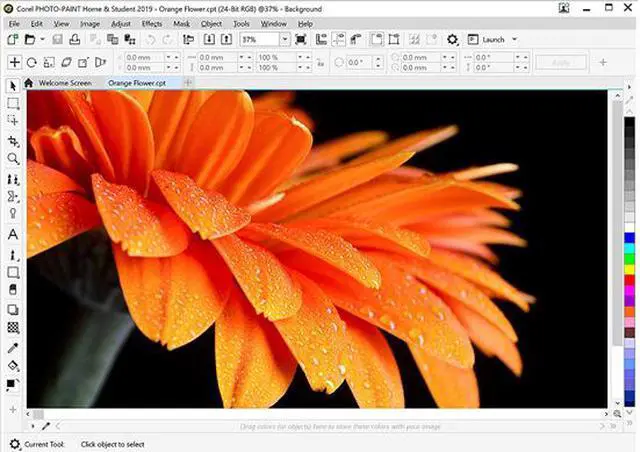Toggle object marquee visibility

394,40
